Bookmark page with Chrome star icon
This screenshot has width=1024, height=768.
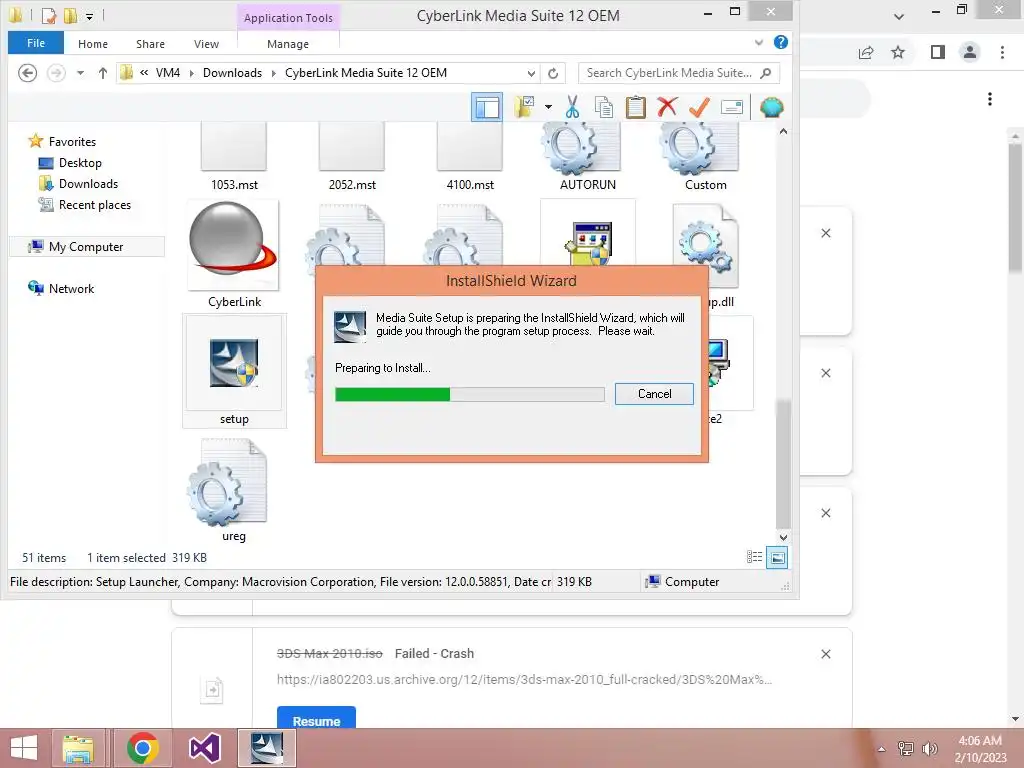[x=898, y=52]
